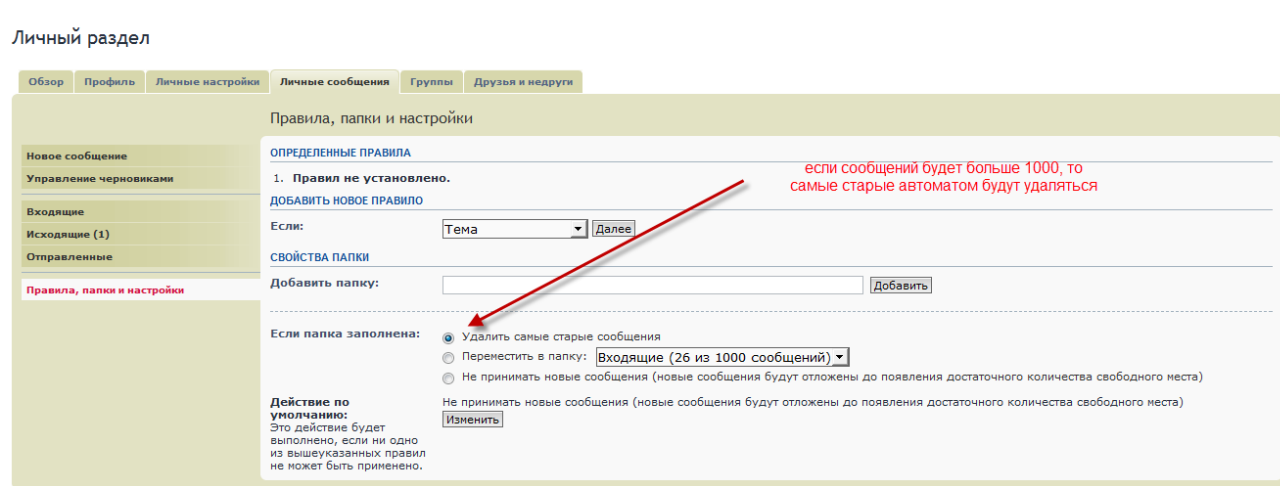Open the Исходящие (1) folder
The image size is (1280, 486).
pyautogui.click(x=68, y=234)
